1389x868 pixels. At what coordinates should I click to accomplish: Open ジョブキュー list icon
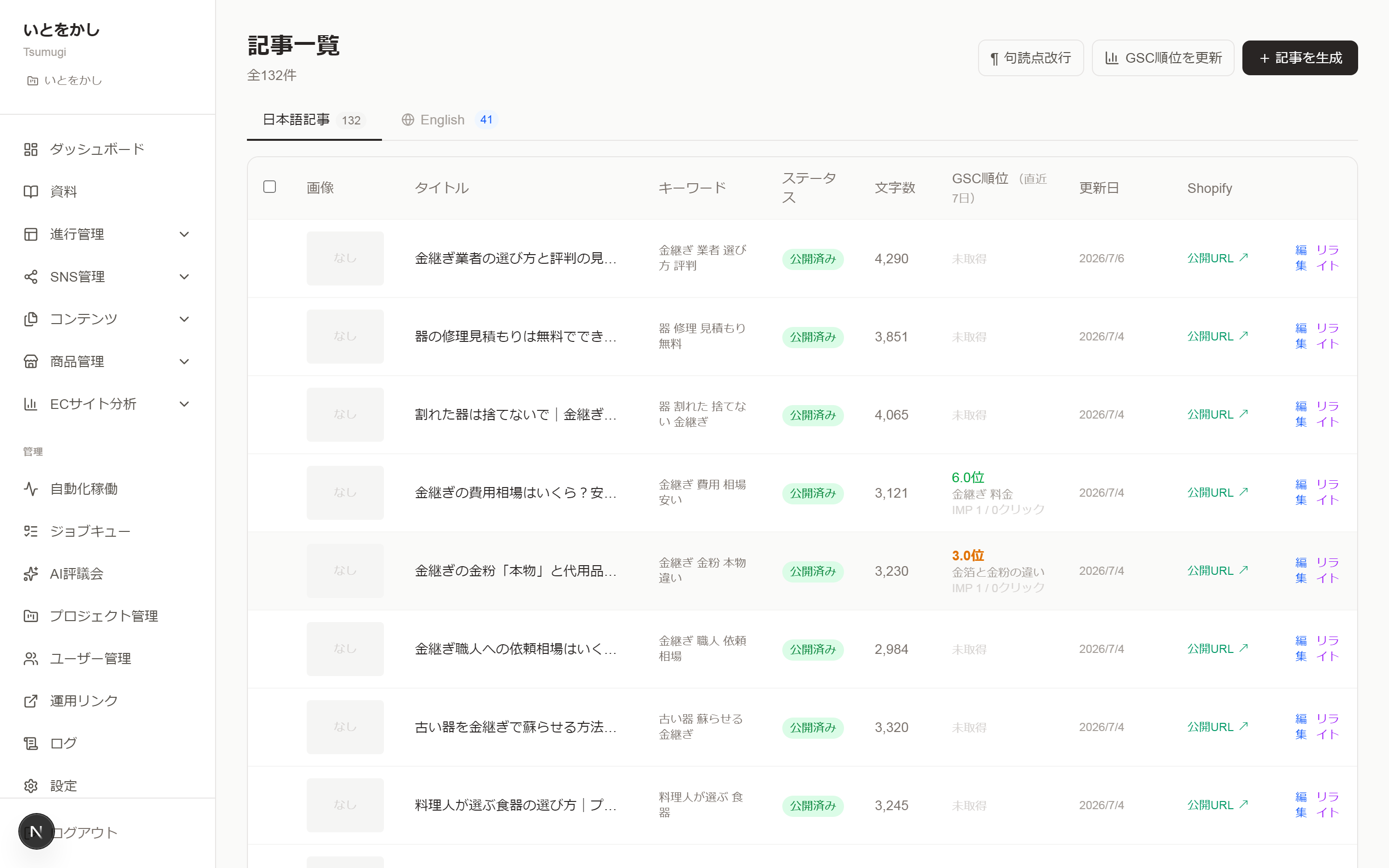[x=31, y=531]
